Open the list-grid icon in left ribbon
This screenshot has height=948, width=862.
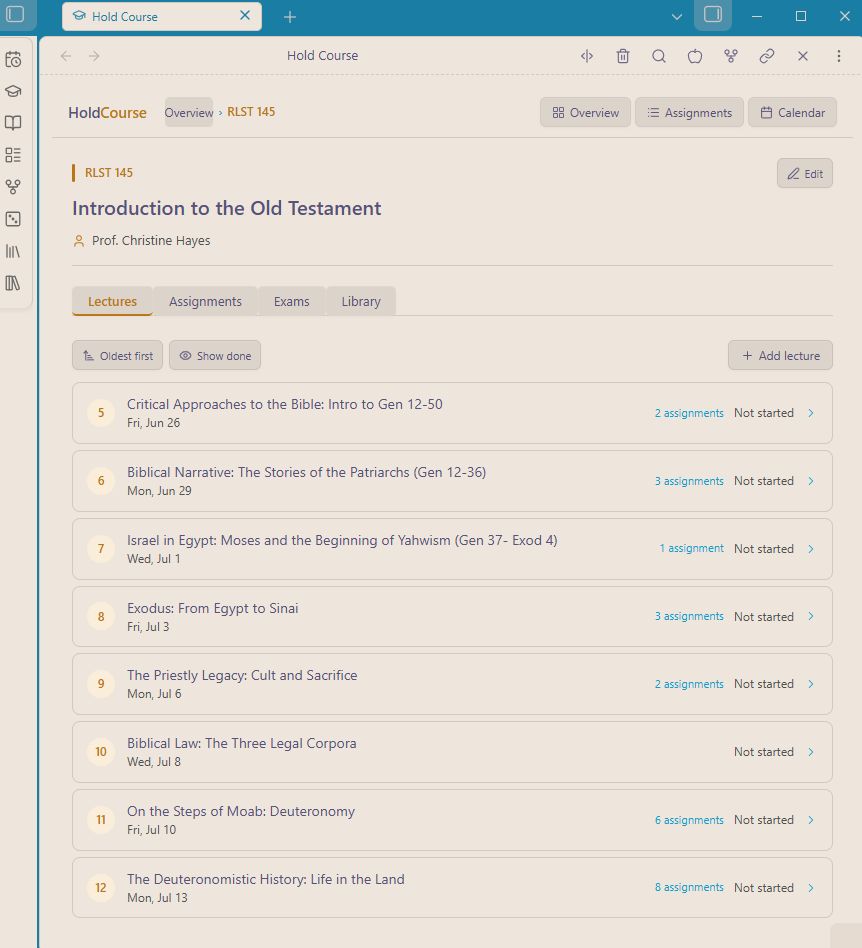coord(13,155)
